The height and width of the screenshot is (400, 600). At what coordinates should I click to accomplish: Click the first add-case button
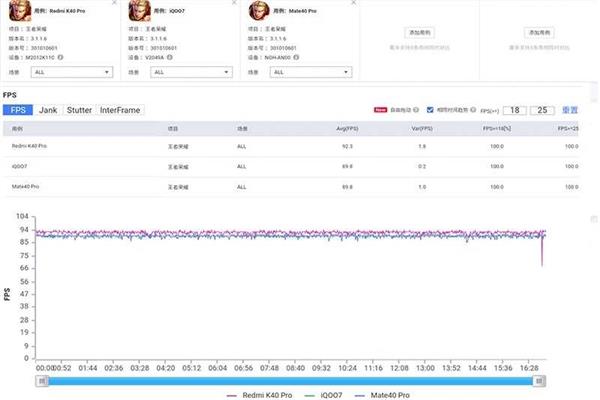(419, 33)
